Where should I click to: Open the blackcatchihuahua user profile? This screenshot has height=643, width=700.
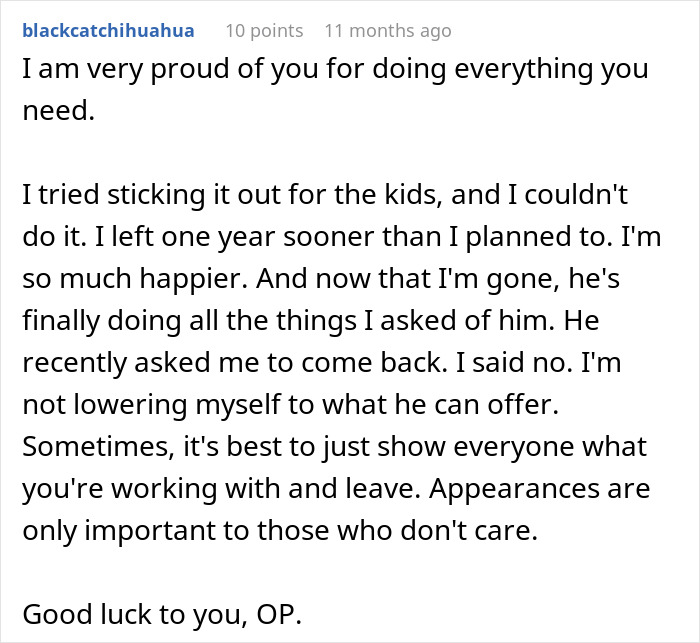(110, 31)
